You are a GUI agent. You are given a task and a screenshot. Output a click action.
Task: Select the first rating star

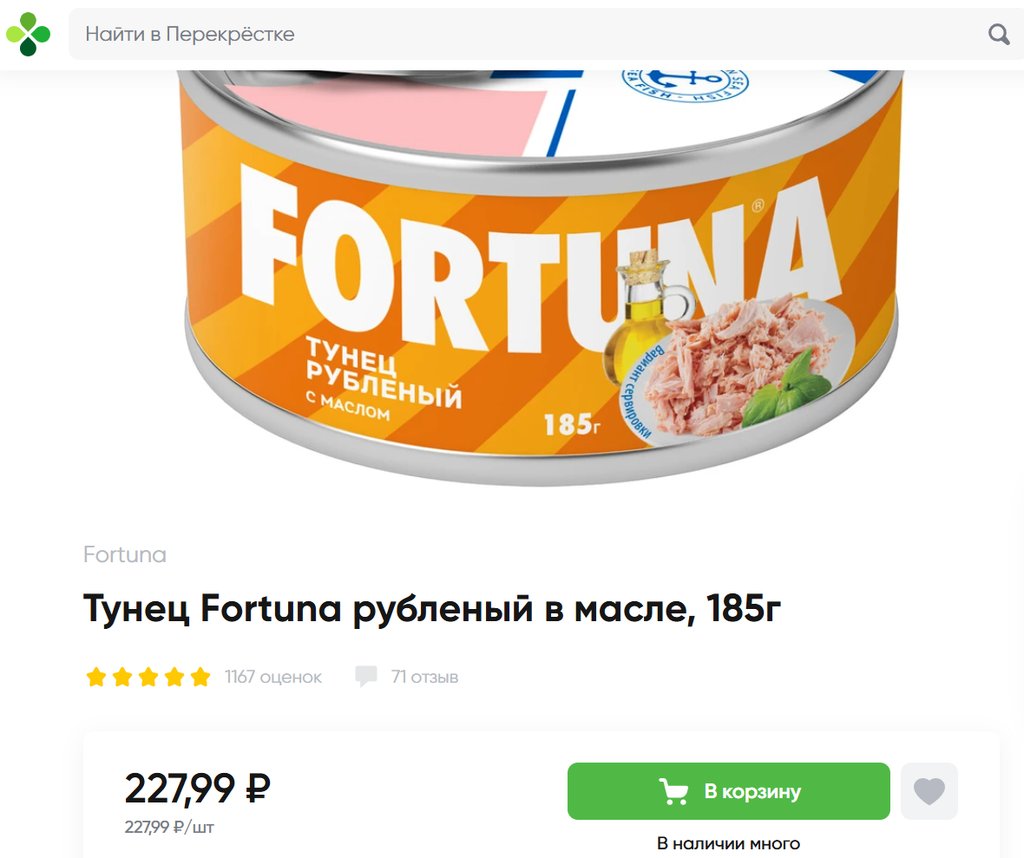pyautogui.click(x=96, y=677)
